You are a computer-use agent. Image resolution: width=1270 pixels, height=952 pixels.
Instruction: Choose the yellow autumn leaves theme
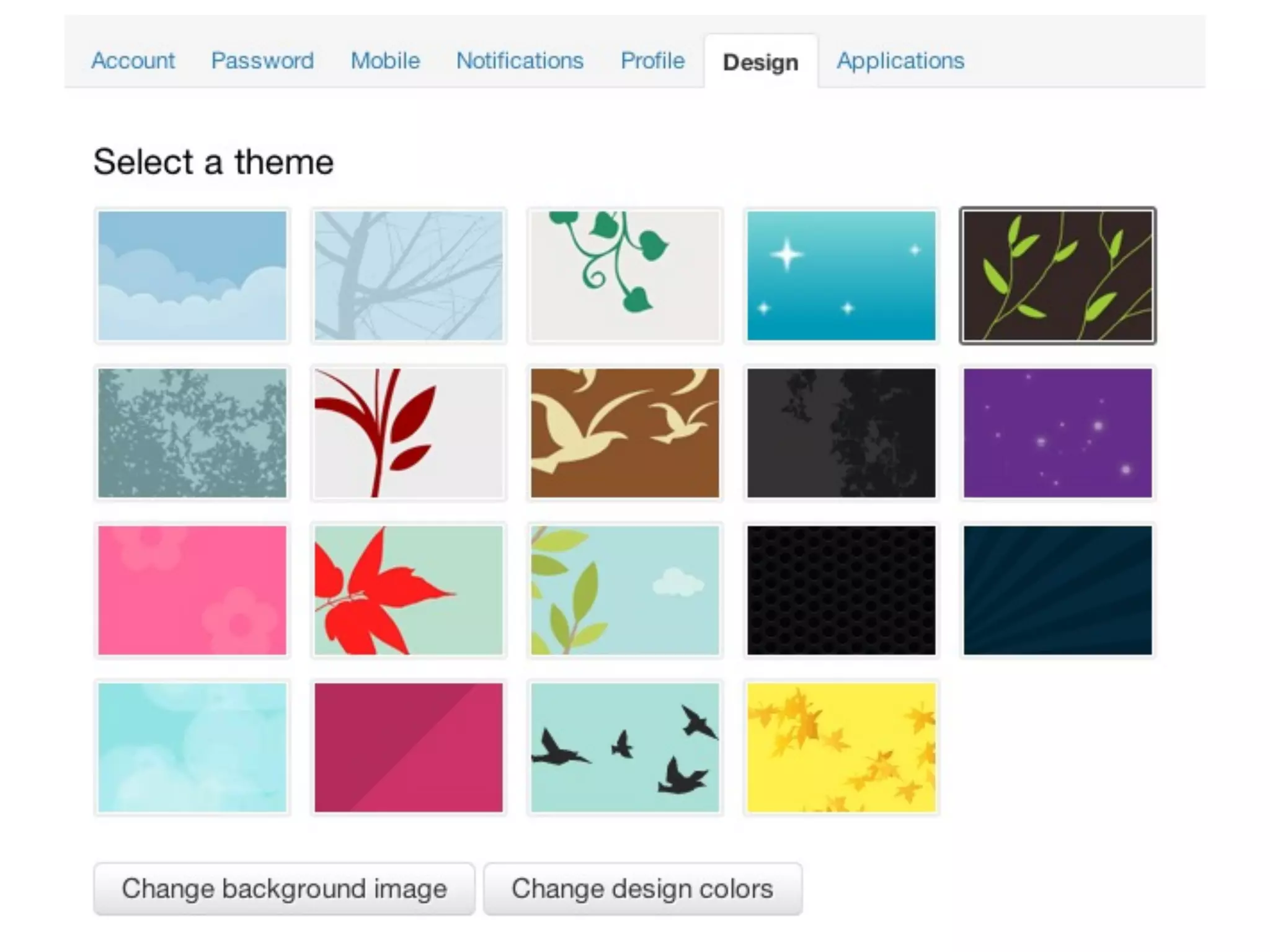point(841,747)
